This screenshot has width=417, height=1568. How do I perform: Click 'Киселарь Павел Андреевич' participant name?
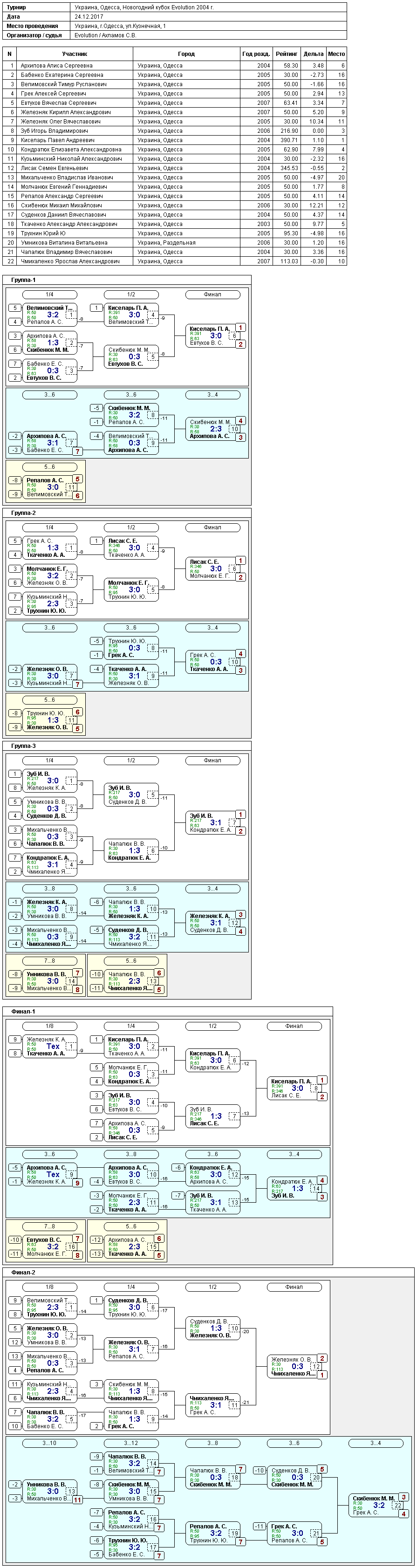pos(57,140)
